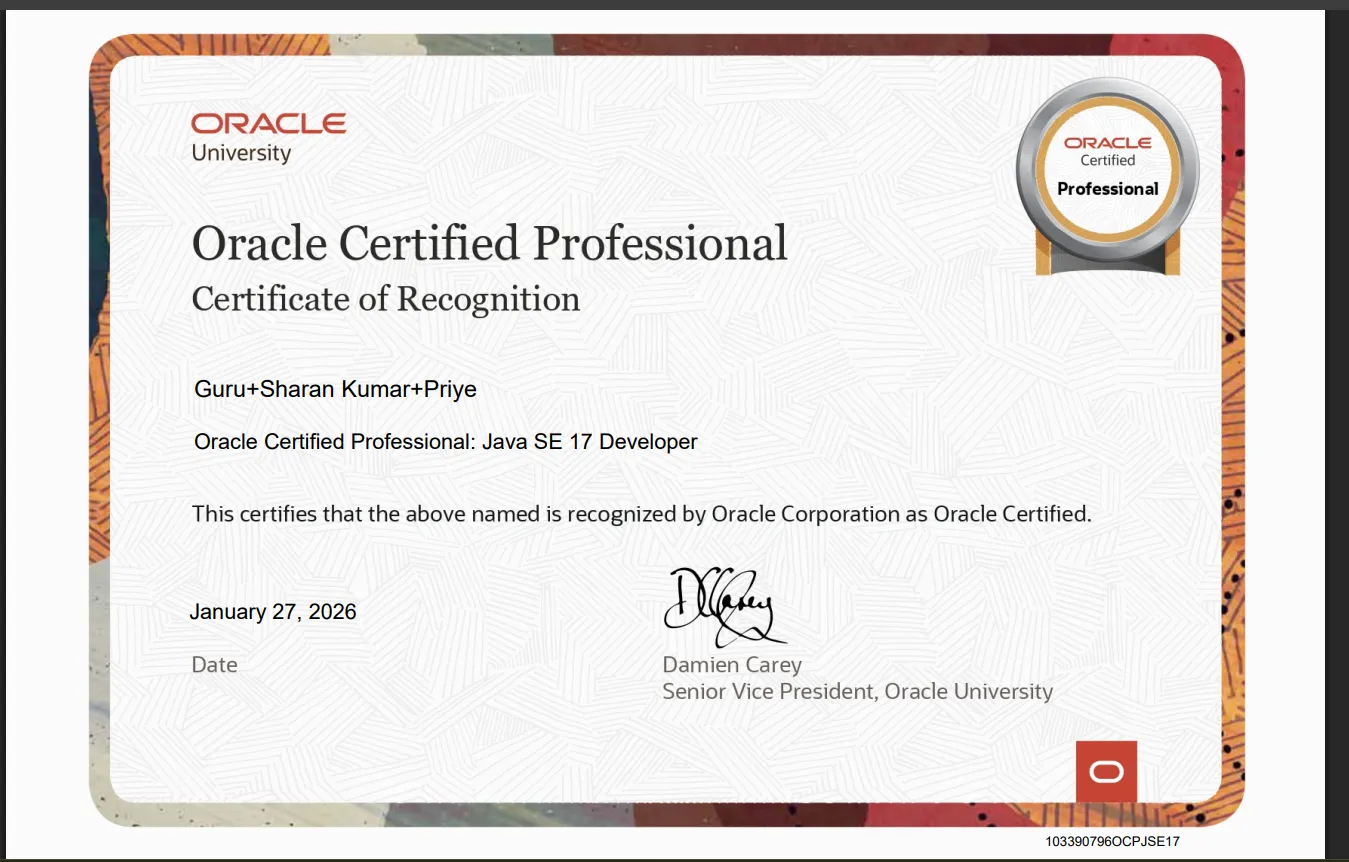Click the certification statement text

click(641, 514)
